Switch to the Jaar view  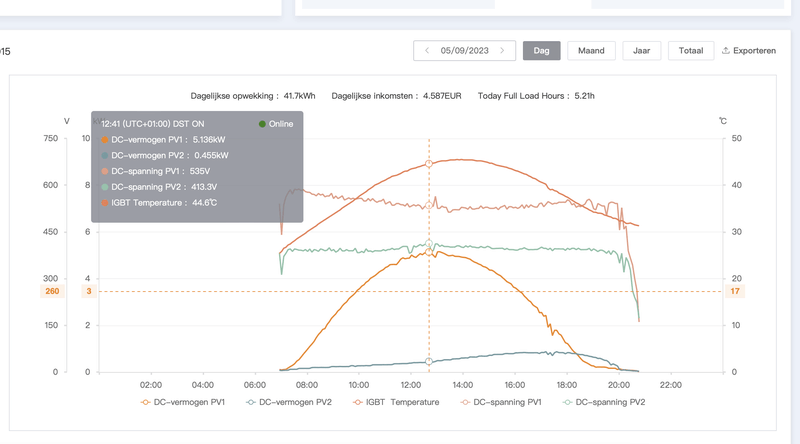(641, 50)
